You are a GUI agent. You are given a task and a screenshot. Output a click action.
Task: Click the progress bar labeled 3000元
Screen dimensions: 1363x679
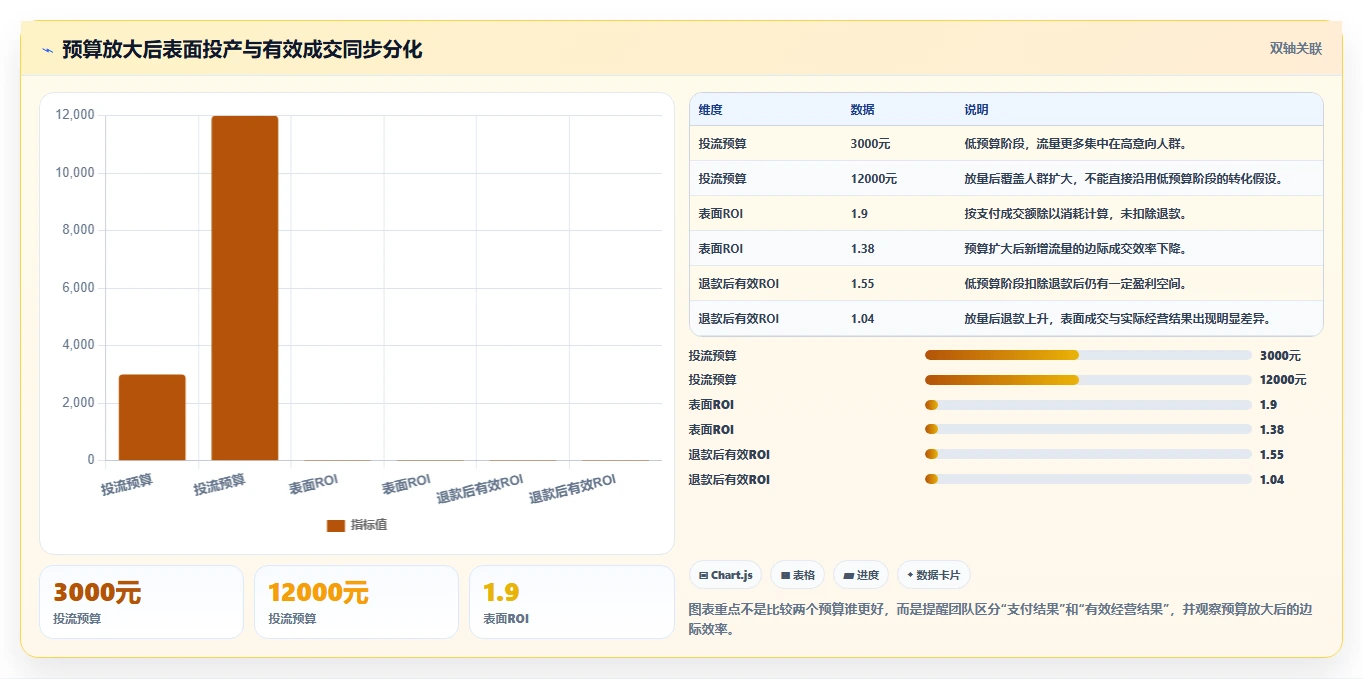click(x=1088, y=355)
